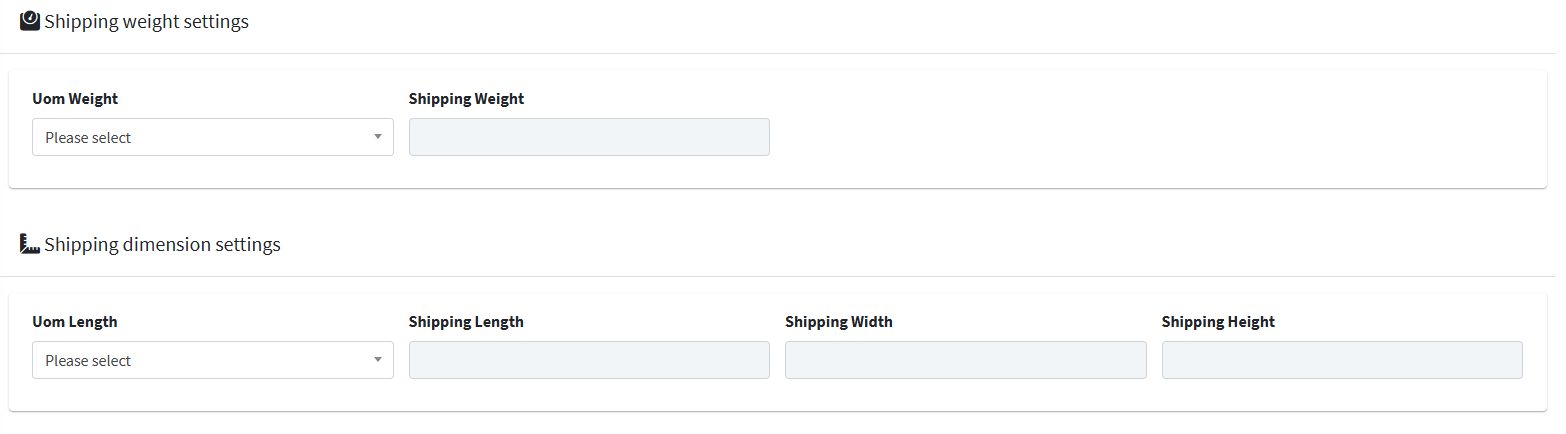This screenshot has width=1566, height=434.
Task: Click the 'Shipping Length' field label
Action: click(x=467, y=322)
